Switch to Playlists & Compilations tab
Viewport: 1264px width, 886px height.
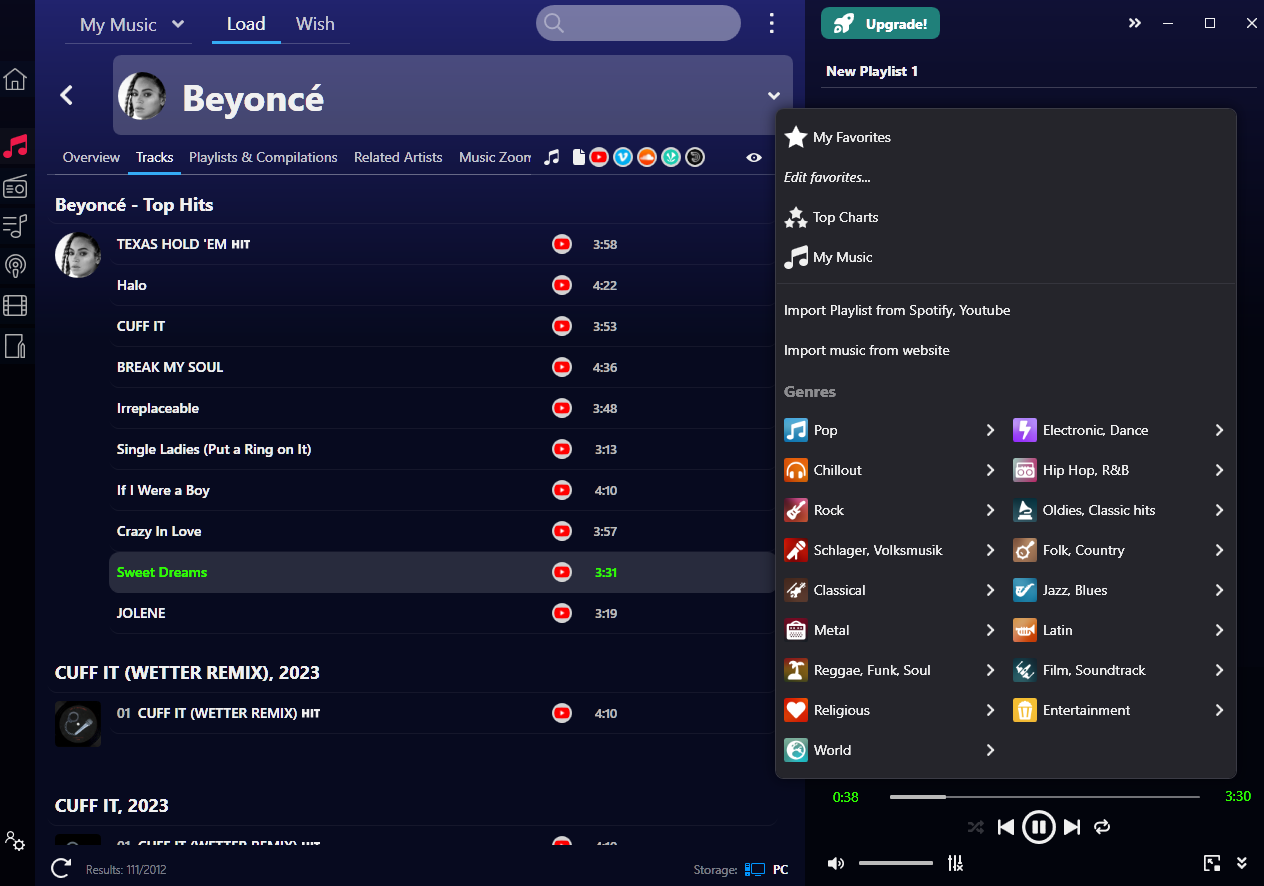pyautogui.click(x=263, y=157)
